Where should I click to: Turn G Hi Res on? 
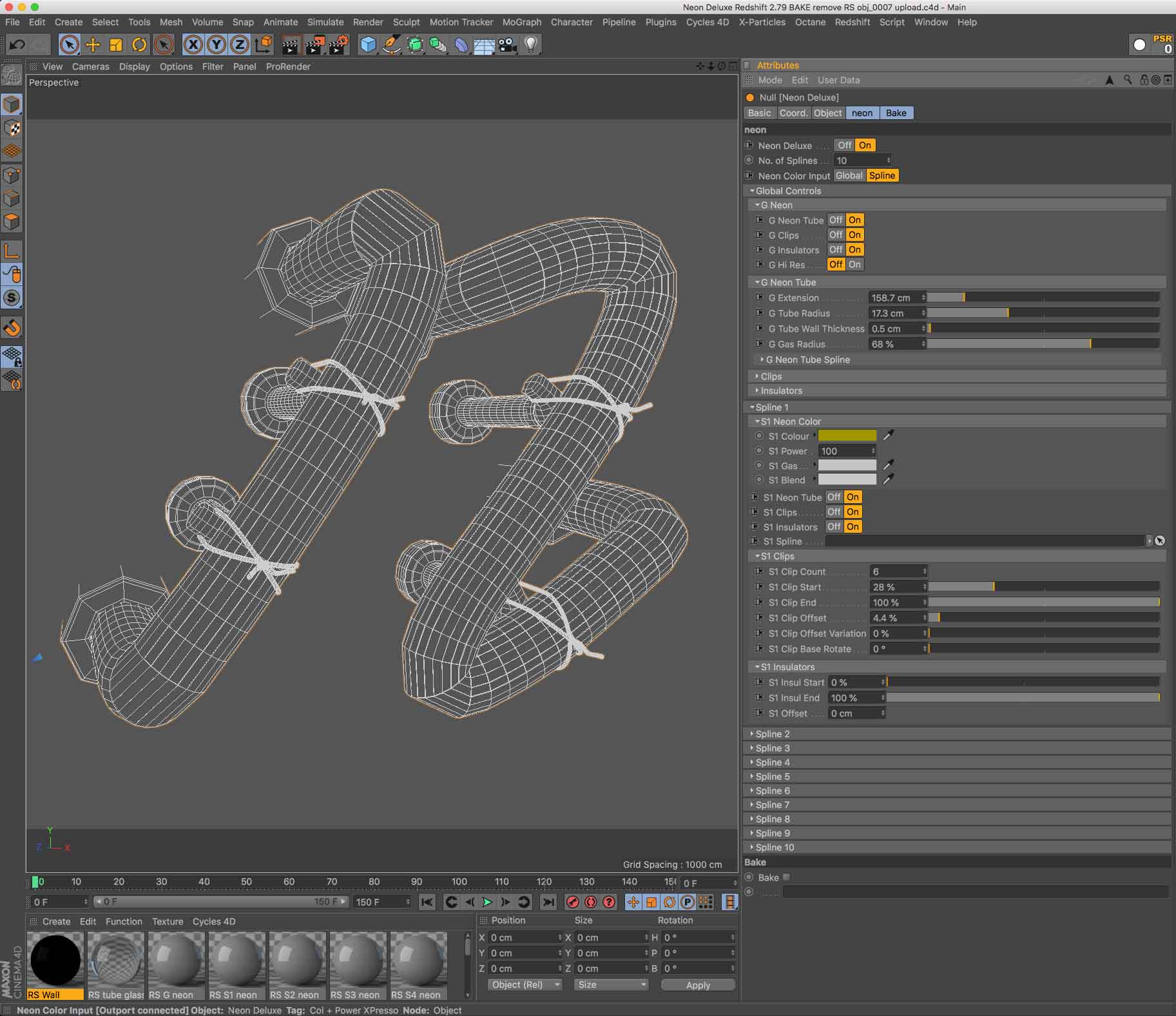(x=854, y=264)
